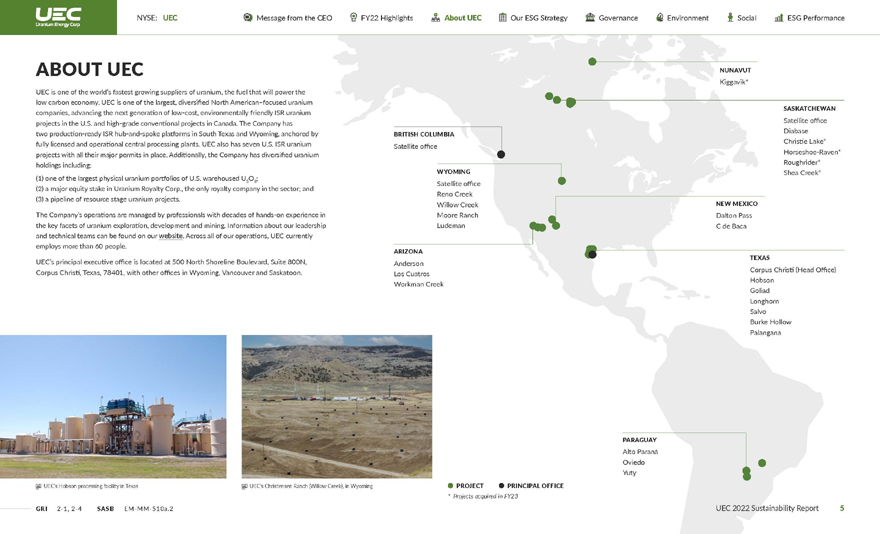Click 'Palangana' in Texas list
Viewport: 880px width, 534px height.
coord(766,333)
